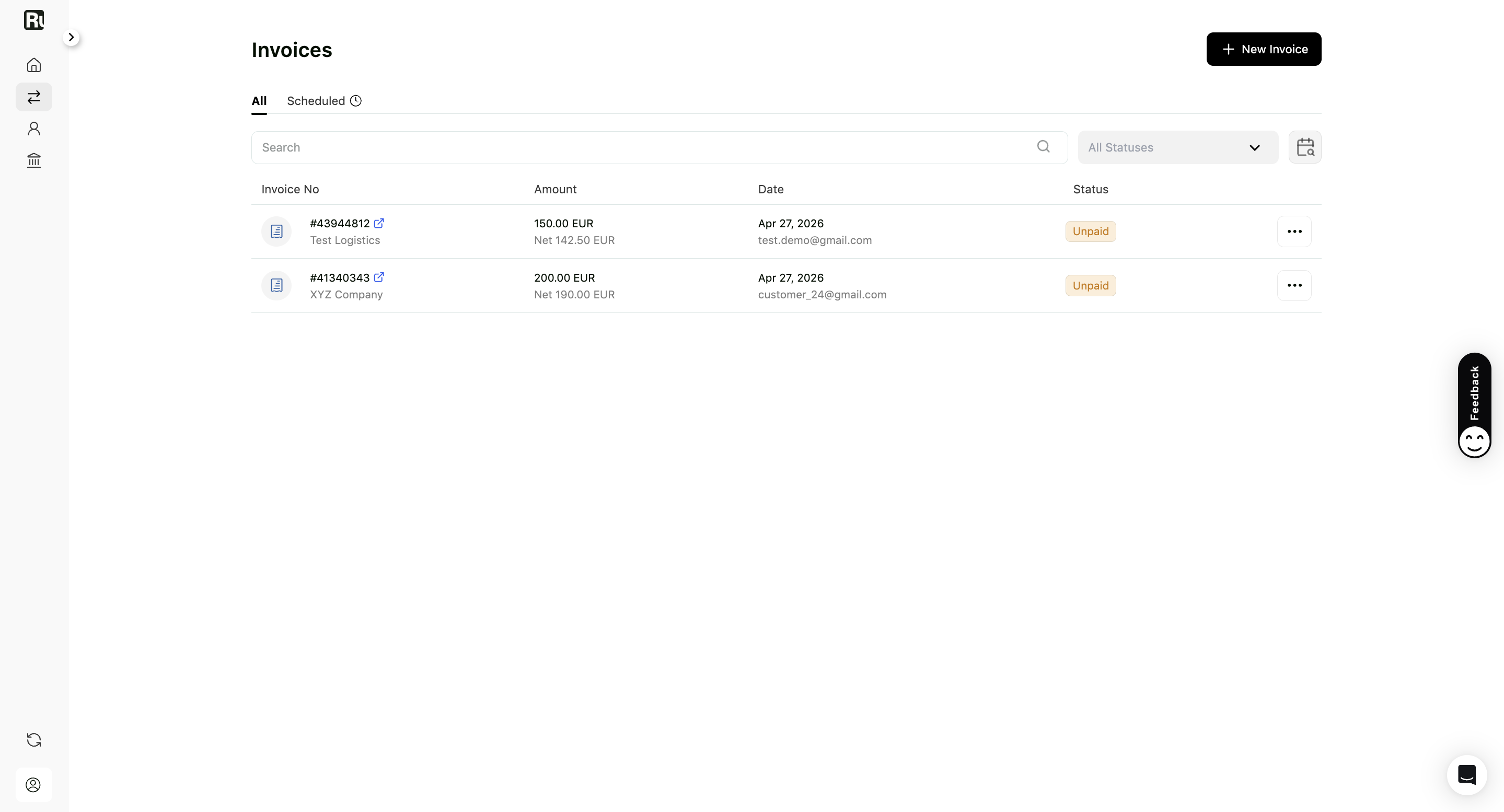The image size is (1504, 812).
Task: Open actions menu for XYZ Company invoice
Action: click(1294, 285)
